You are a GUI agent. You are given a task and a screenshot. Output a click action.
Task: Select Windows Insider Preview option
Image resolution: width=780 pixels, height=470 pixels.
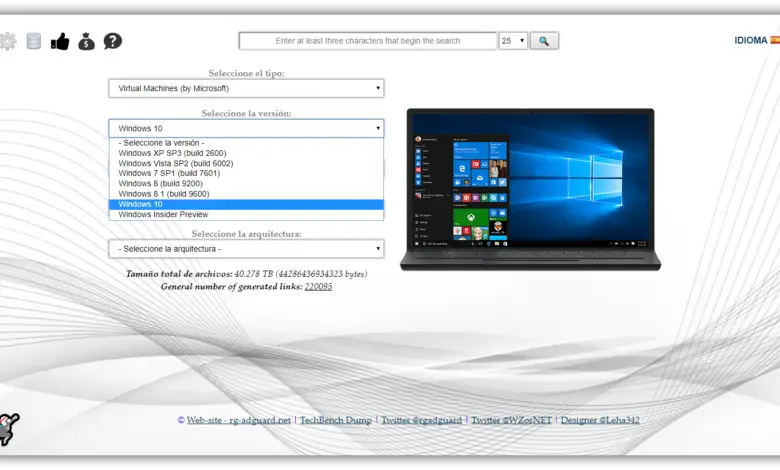(246, 214)
